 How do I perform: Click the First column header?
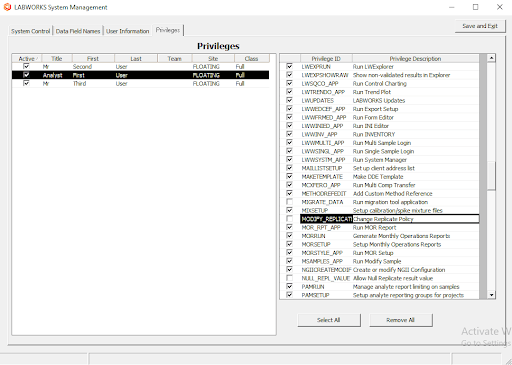coord(93,59)
